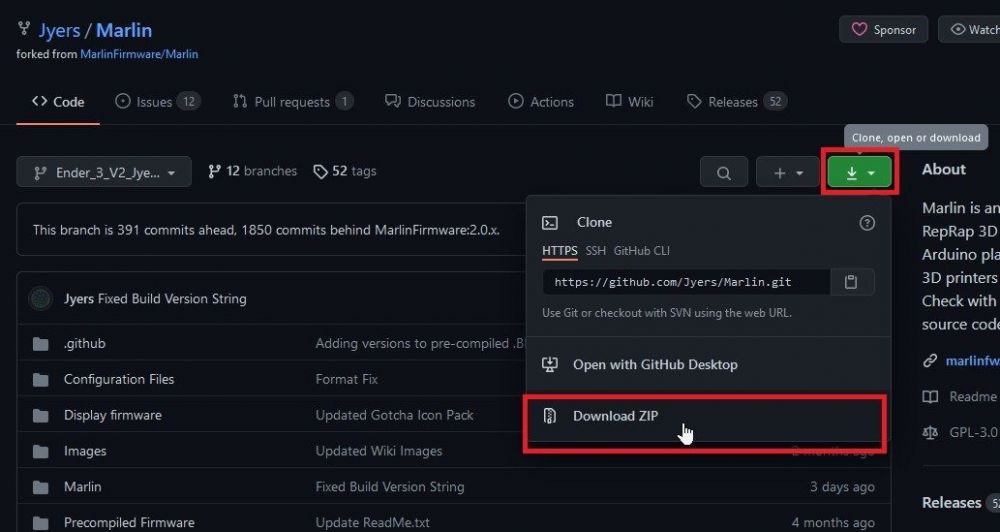Open the Issues tab
The width and height of the screenshot is (1000, 532).
[158, 102]
